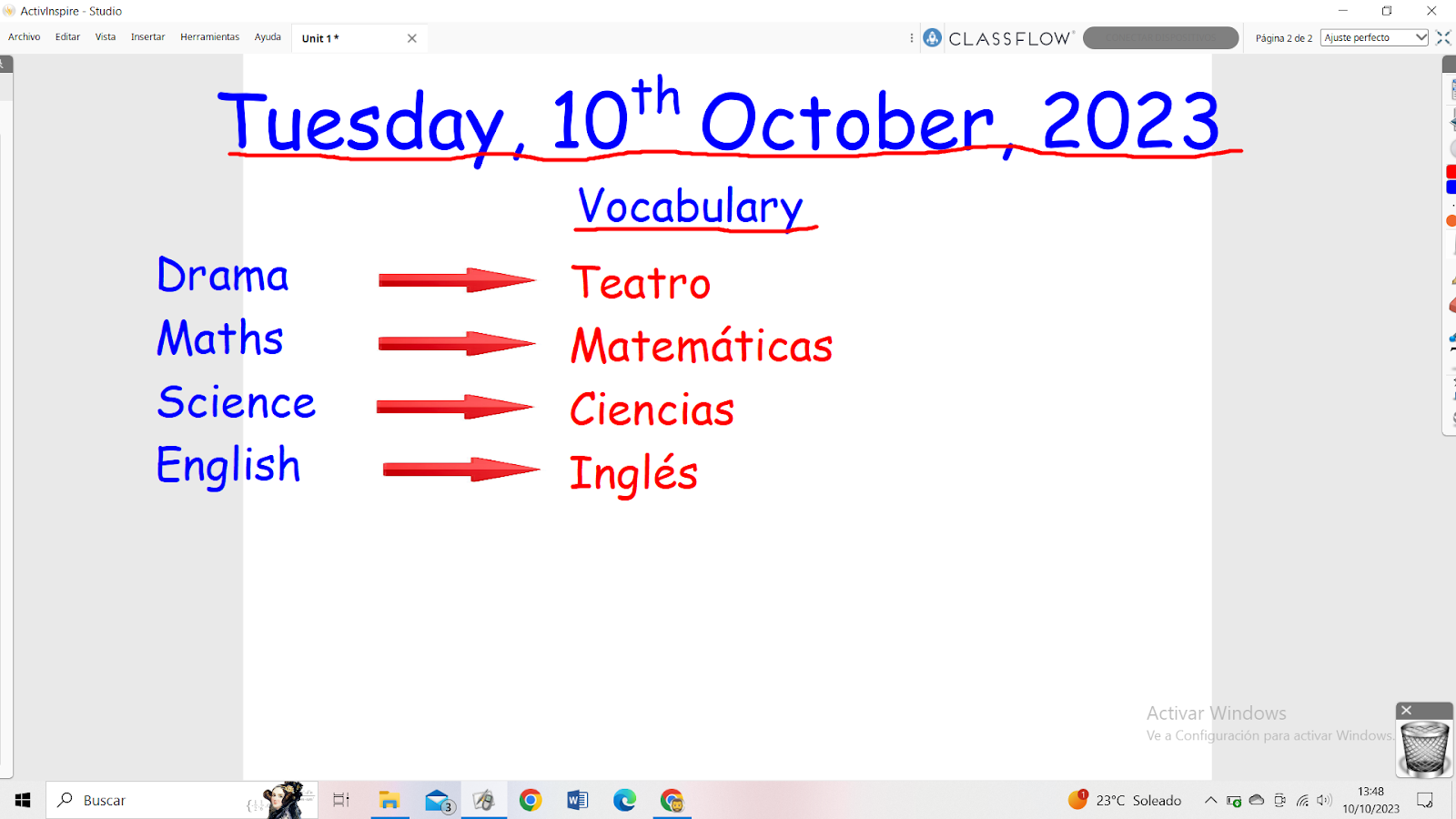Open Microsoft Edge from taskbar
Screen dimensions: 1456x819
[625, 800]
